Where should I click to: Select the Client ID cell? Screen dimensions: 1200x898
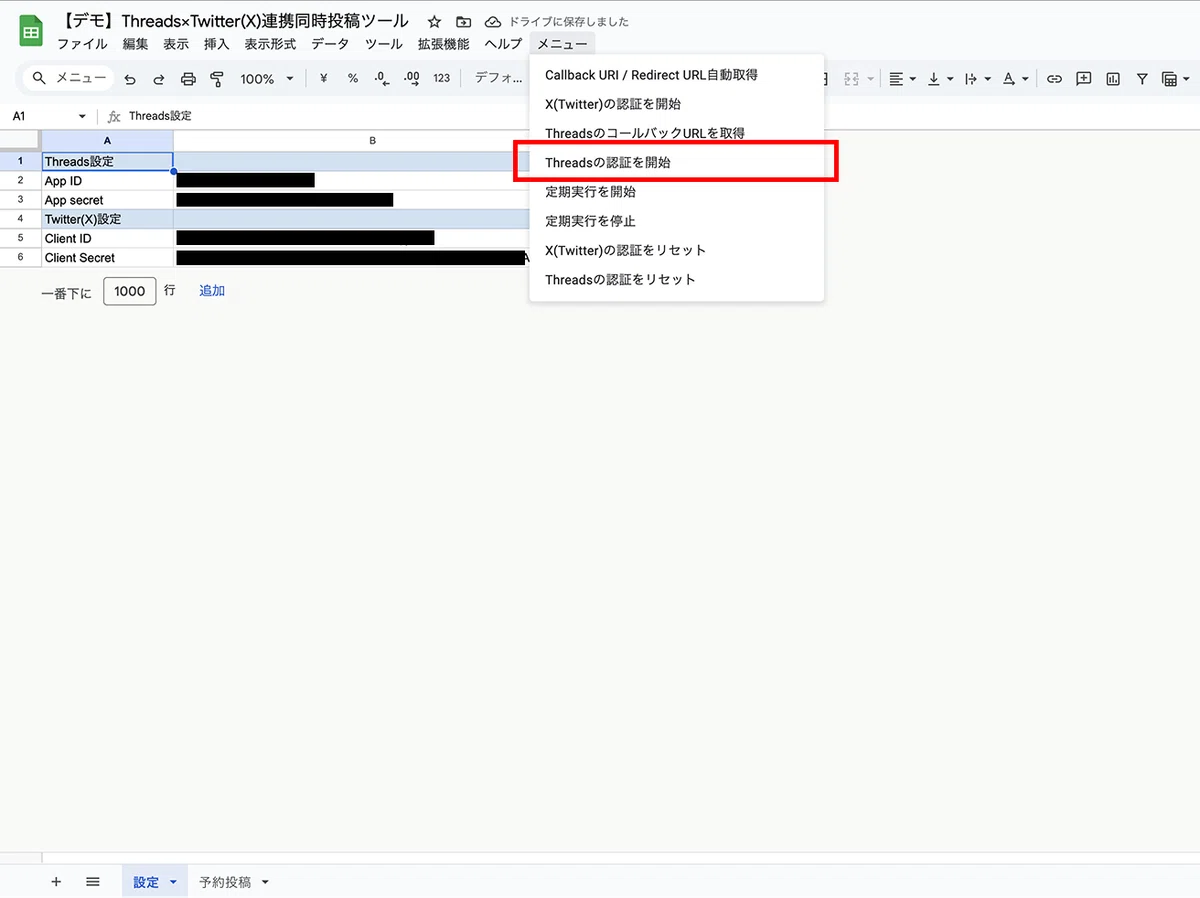pos(107,238)
